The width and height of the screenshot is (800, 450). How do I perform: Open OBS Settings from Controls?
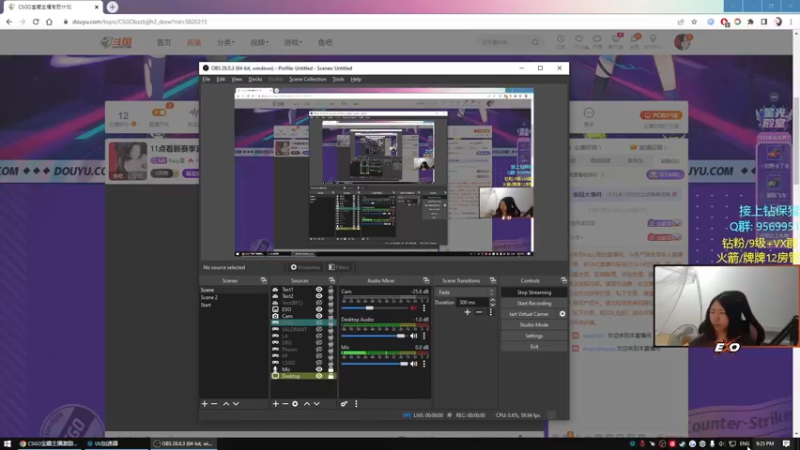pyautogui.click(x=534, y=336)
